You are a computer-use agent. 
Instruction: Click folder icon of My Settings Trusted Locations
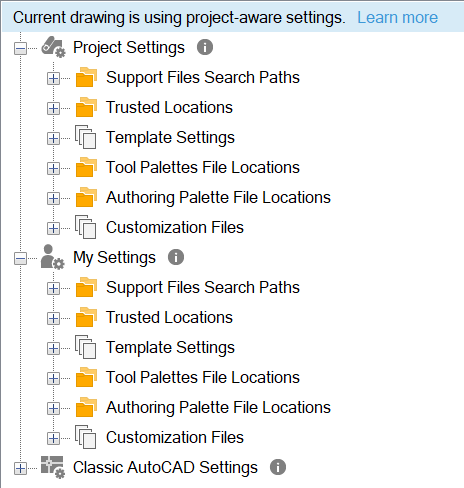pos(86,317)
